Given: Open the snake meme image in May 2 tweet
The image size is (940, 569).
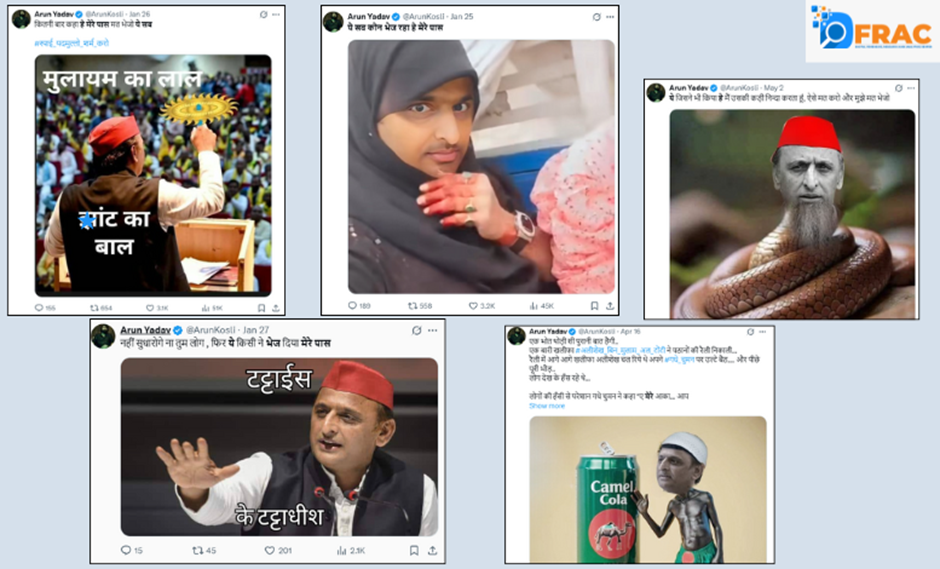Looking at the screenshot, I should pyautogui.click(x=792, y=213).
